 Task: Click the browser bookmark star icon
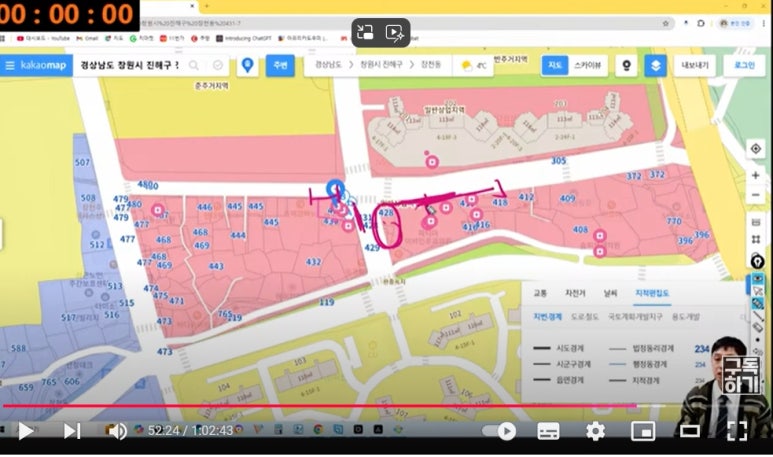click(x=666, y=23)
